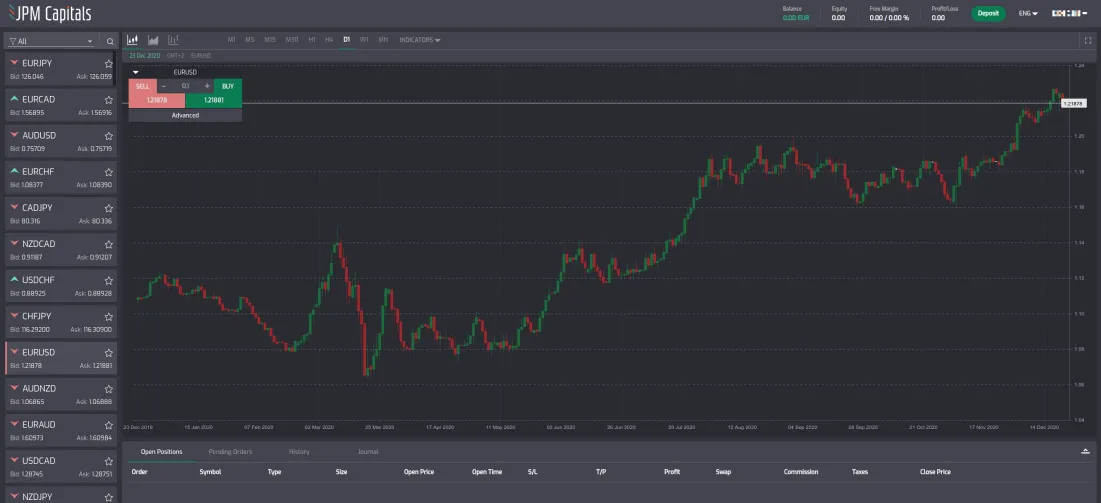1101x503 pixels.
Task: Select the candlestick chart type icon
Action: (x=132, y=40)
